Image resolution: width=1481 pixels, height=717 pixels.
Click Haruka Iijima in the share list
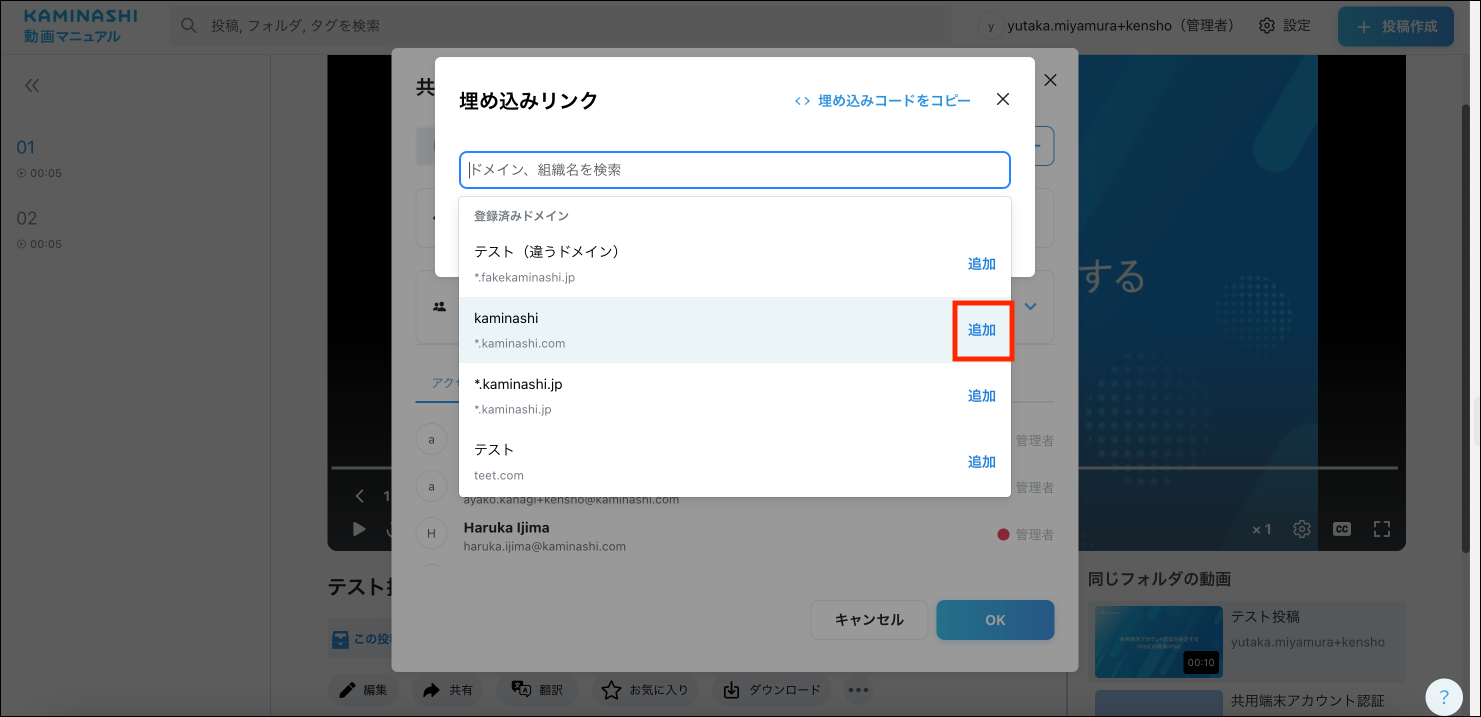coord(506,527)
